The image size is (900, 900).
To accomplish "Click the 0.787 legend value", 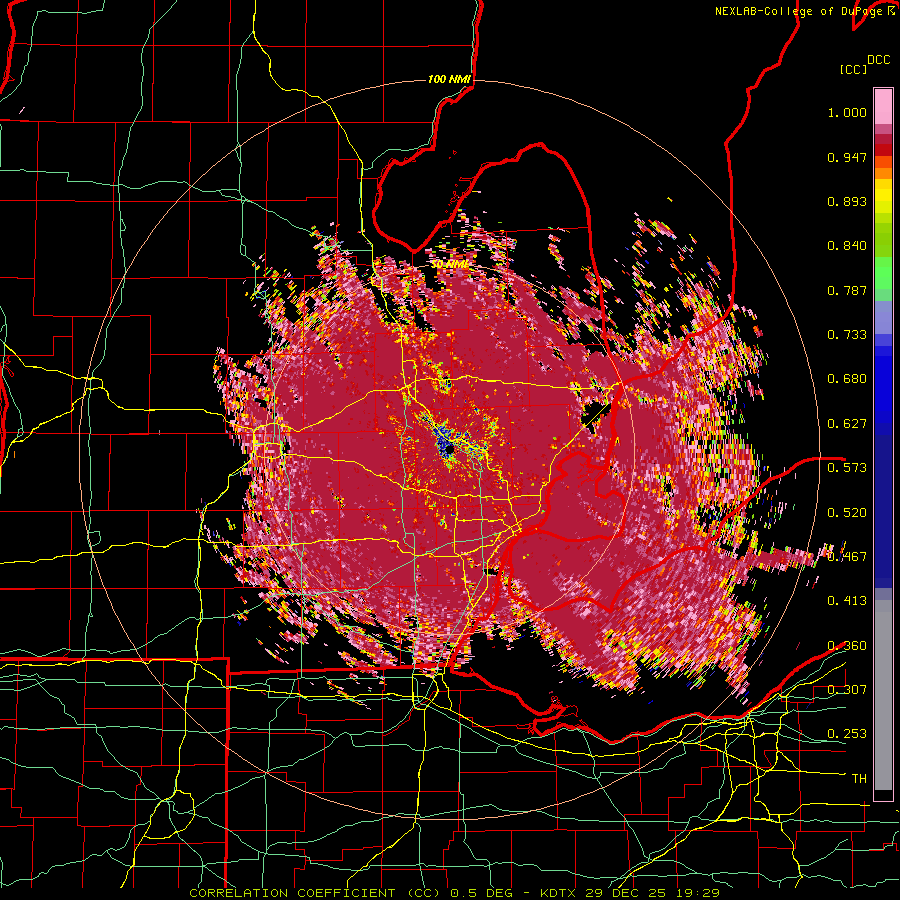I will pyautogui.click(x=847, y=290).
